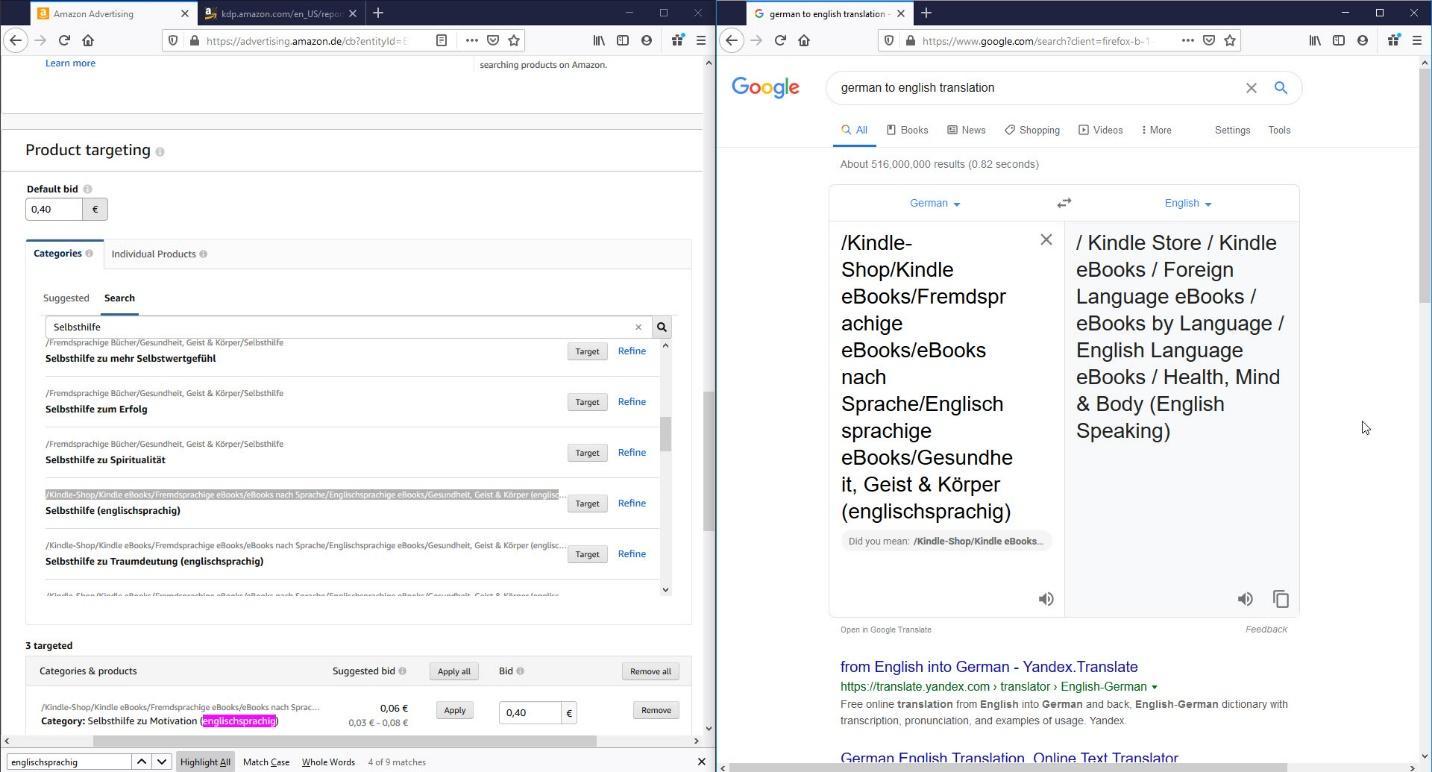Swap German and English translation languages

point(1064,203)
